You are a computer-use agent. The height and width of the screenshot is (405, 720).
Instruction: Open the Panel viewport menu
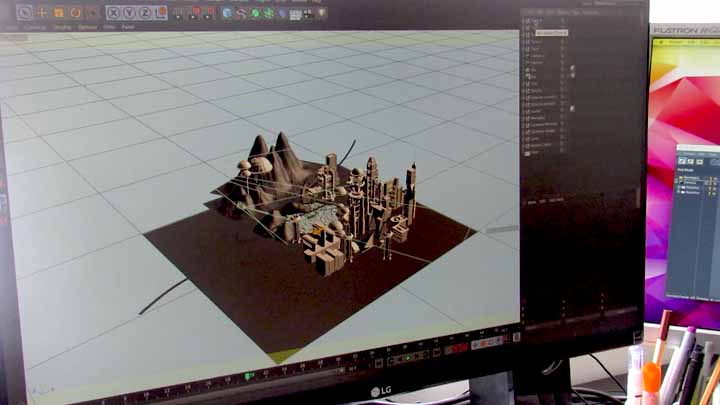click(128, 28)
